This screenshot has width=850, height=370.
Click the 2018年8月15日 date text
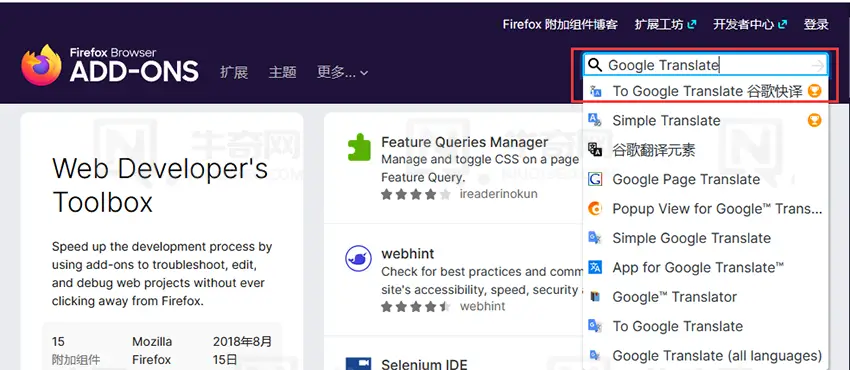tap(242, 350)
